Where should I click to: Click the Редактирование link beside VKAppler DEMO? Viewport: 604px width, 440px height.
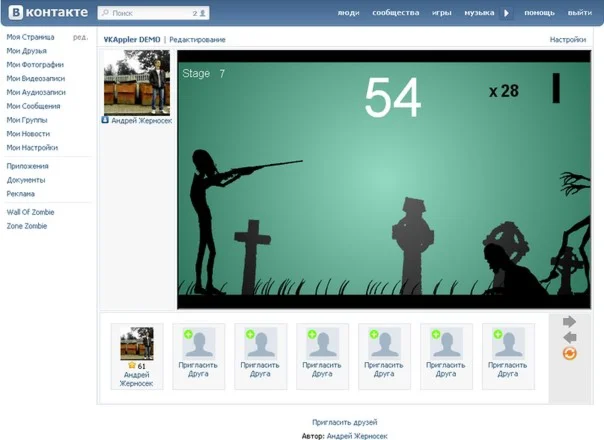[x=197, y=40]
